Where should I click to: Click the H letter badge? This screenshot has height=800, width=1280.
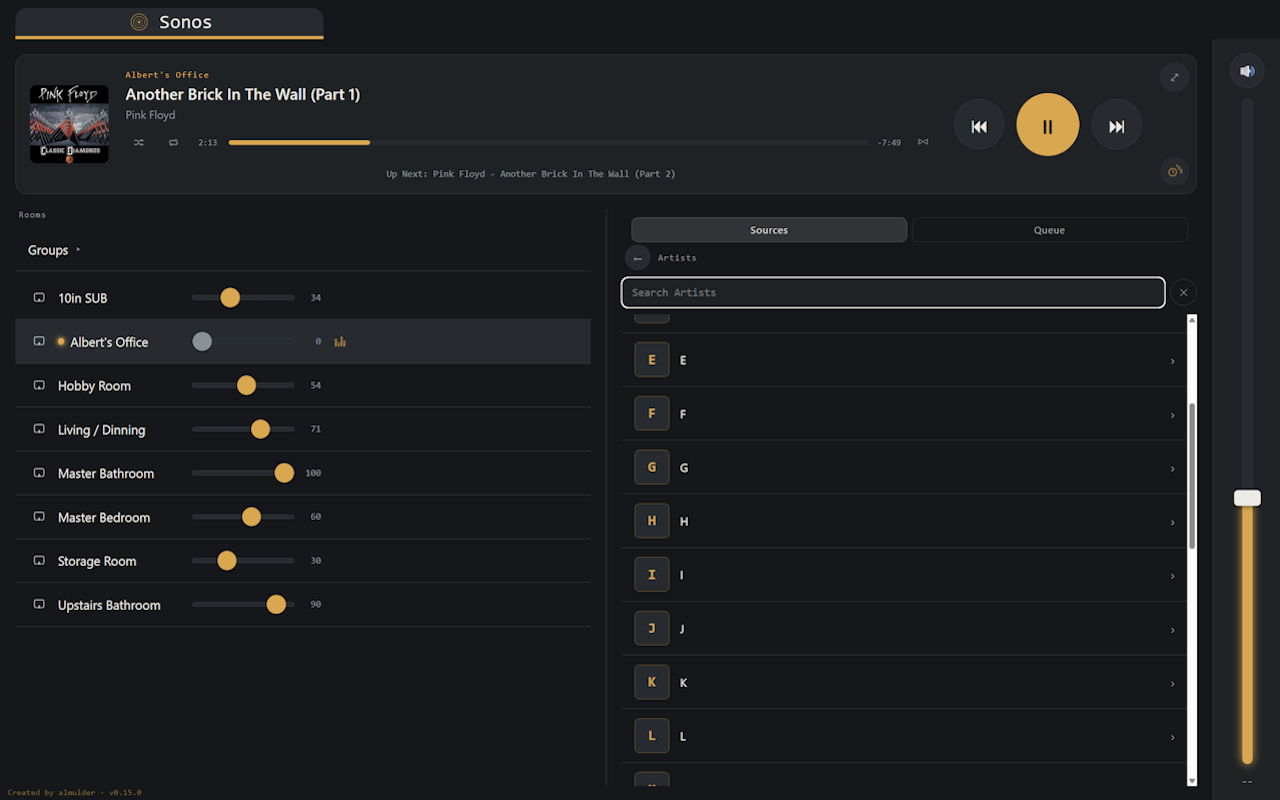[x=652, y=521]
